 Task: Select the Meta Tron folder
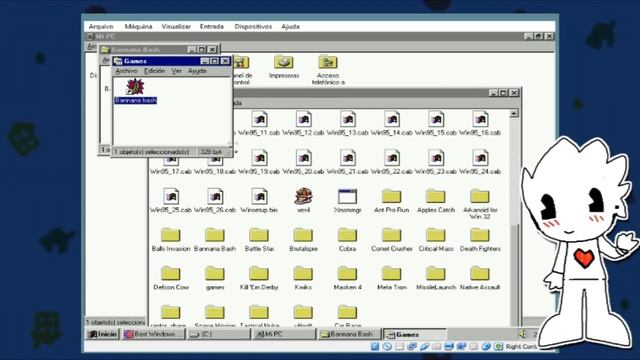(x=392, y=273)
